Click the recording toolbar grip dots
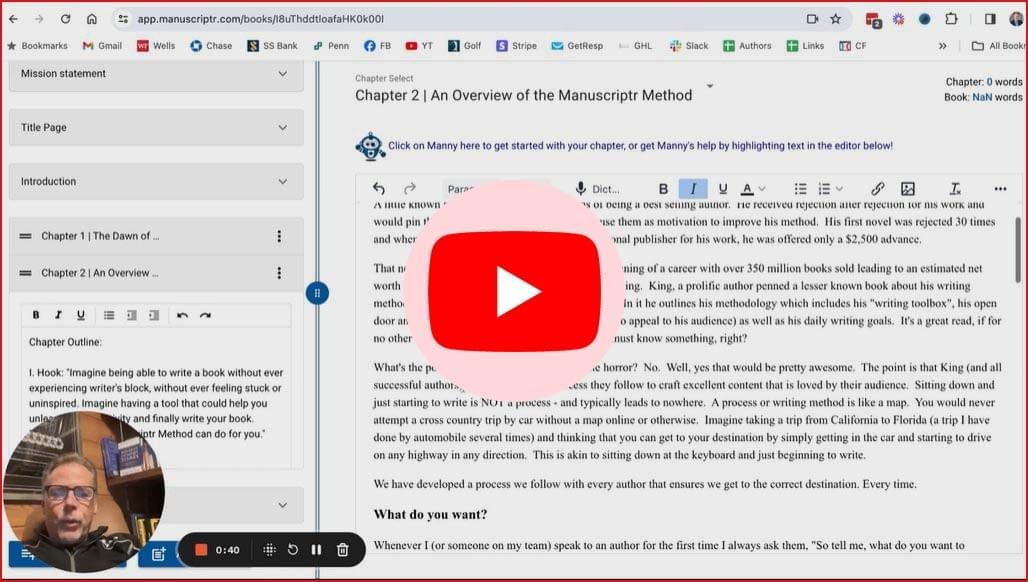 pyautogui.click(x=269, y=550)
